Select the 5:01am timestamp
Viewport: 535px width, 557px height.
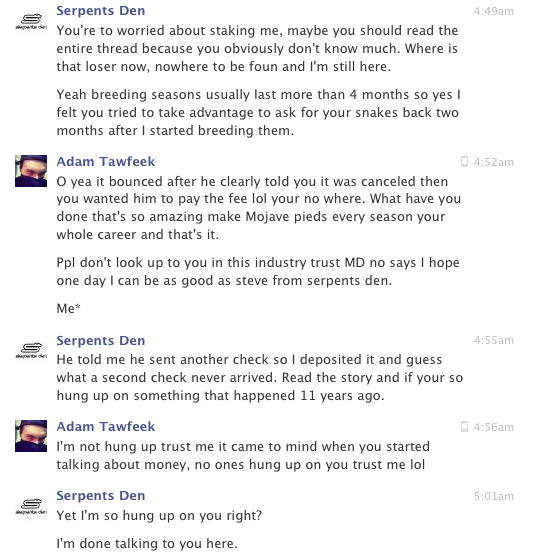tap(494, 496)
